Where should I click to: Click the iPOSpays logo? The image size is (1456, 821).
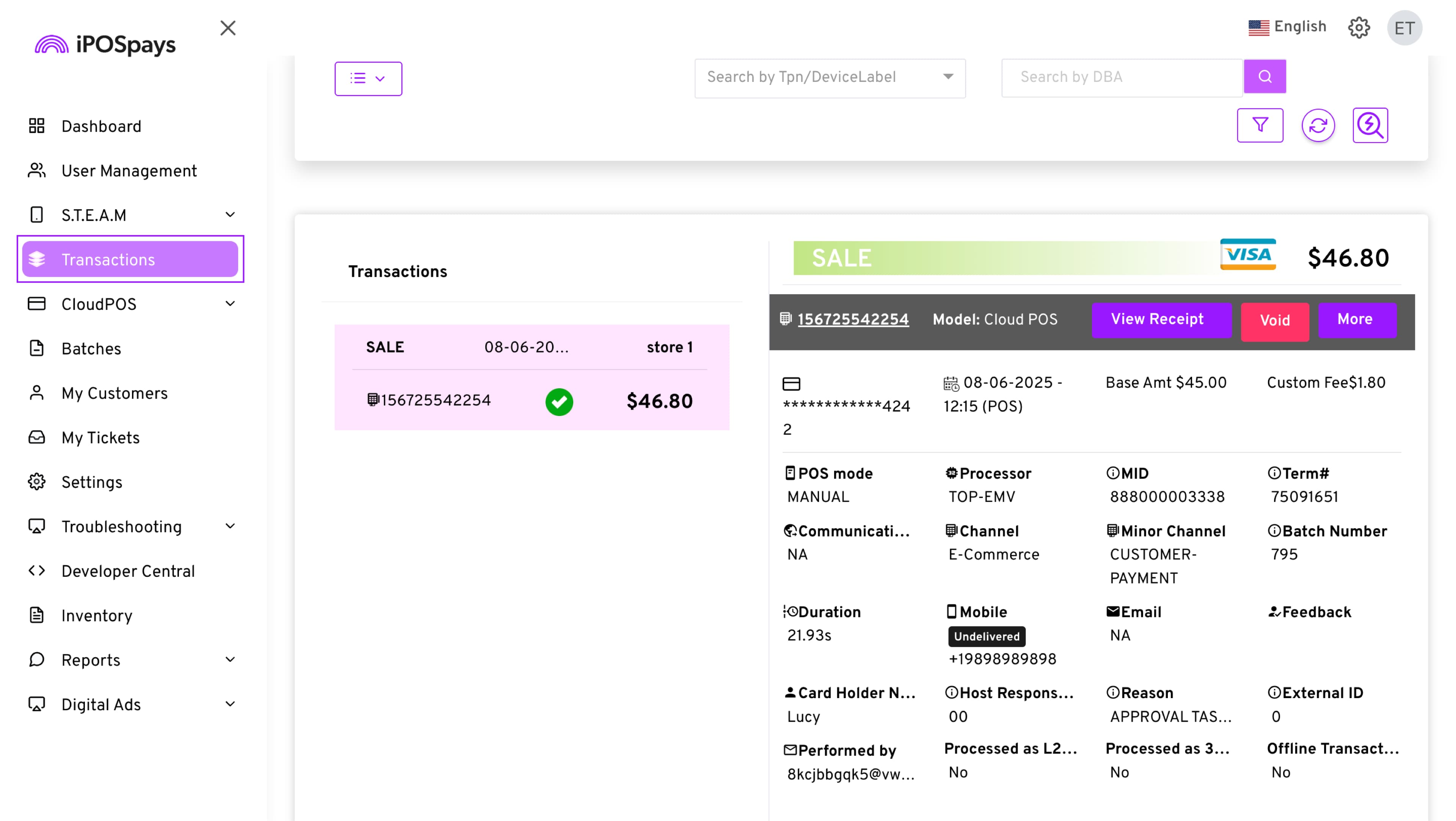tap(105, 44)
